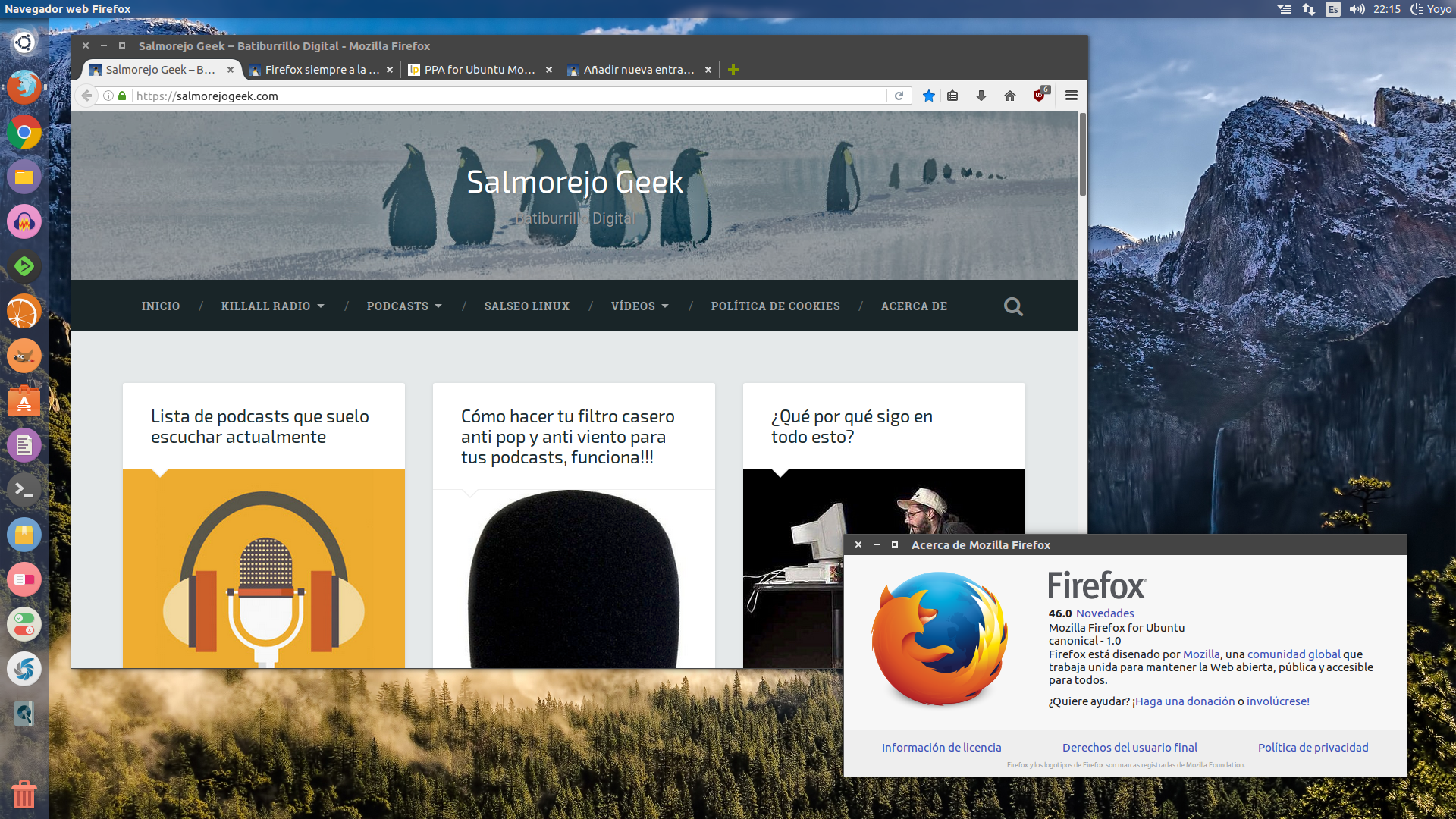This screenshot has width=1456, height=819.
Task: Launch GIMP from the dock
Action: (24, 356)
